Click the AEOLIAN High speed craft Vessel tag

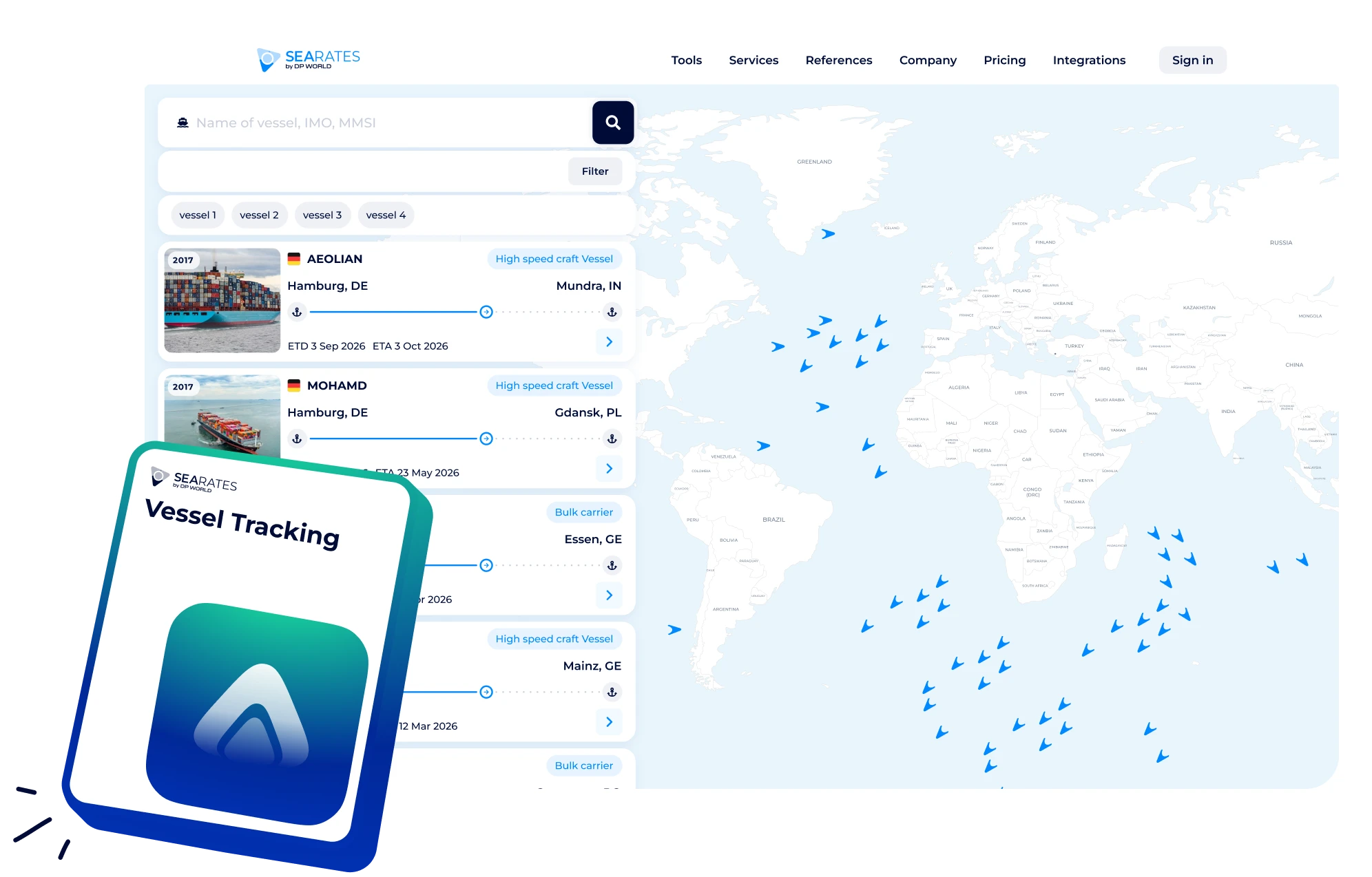click(554, 259)
